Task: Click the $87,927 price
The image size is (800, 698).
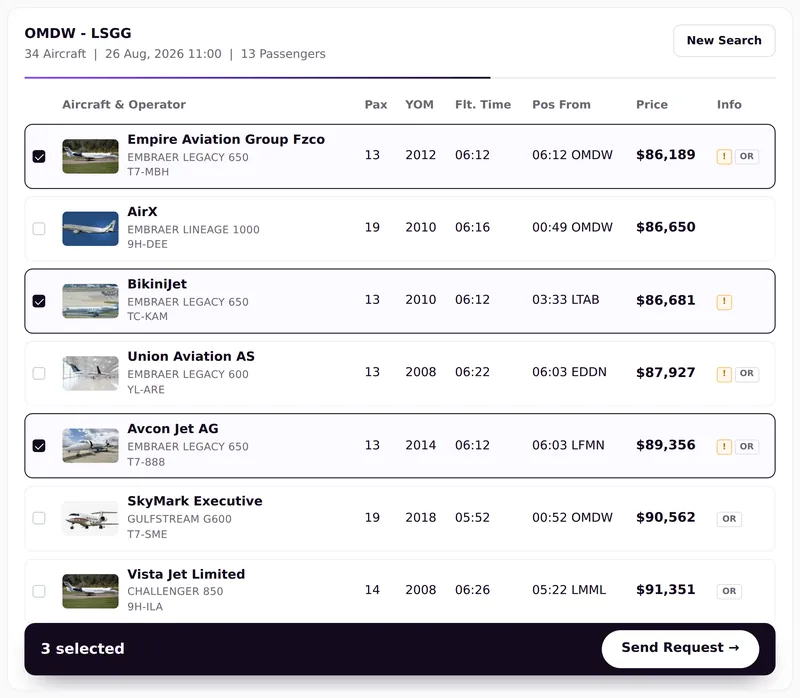Action: click(665, 372)
